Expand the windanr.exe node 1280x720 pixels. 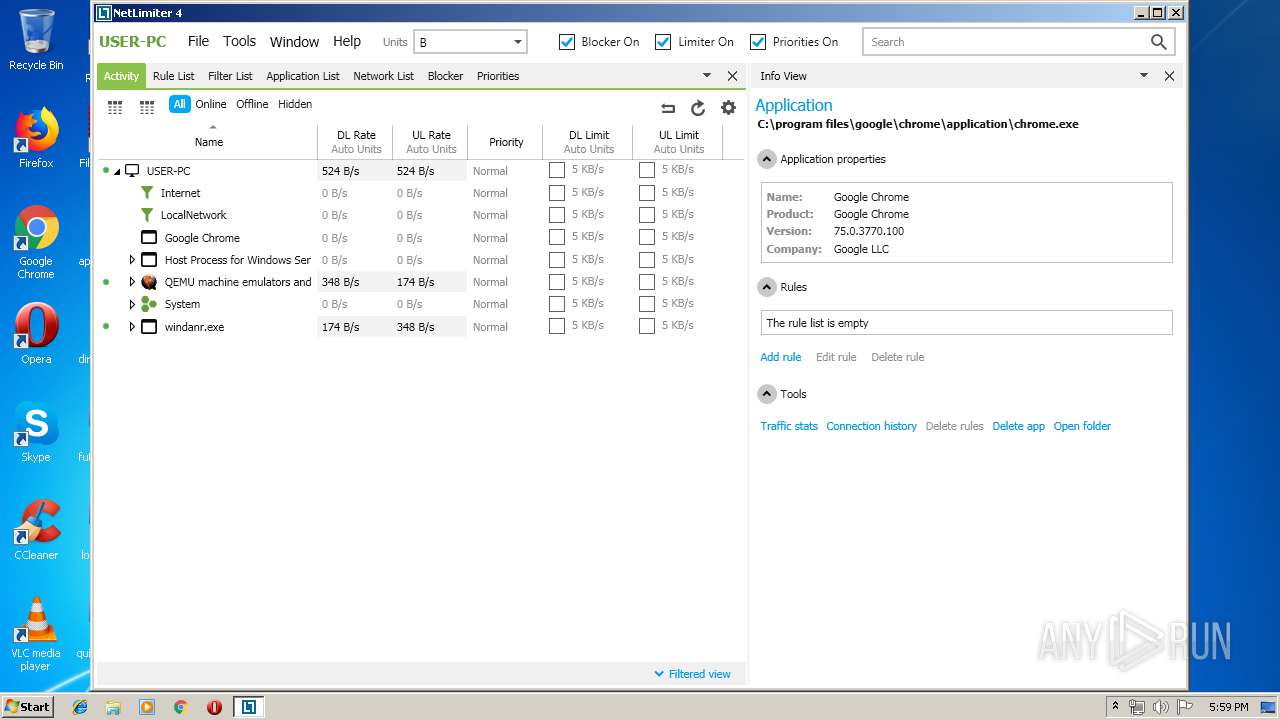132,327
